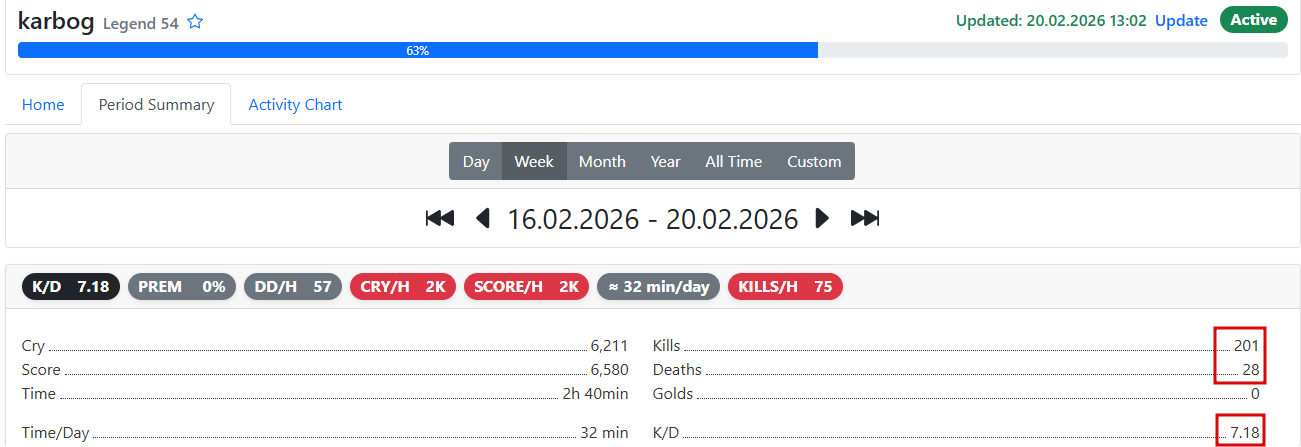Click the Active status badge
This screenshot has width=1301, height=447.
[x=1253, y=20]
